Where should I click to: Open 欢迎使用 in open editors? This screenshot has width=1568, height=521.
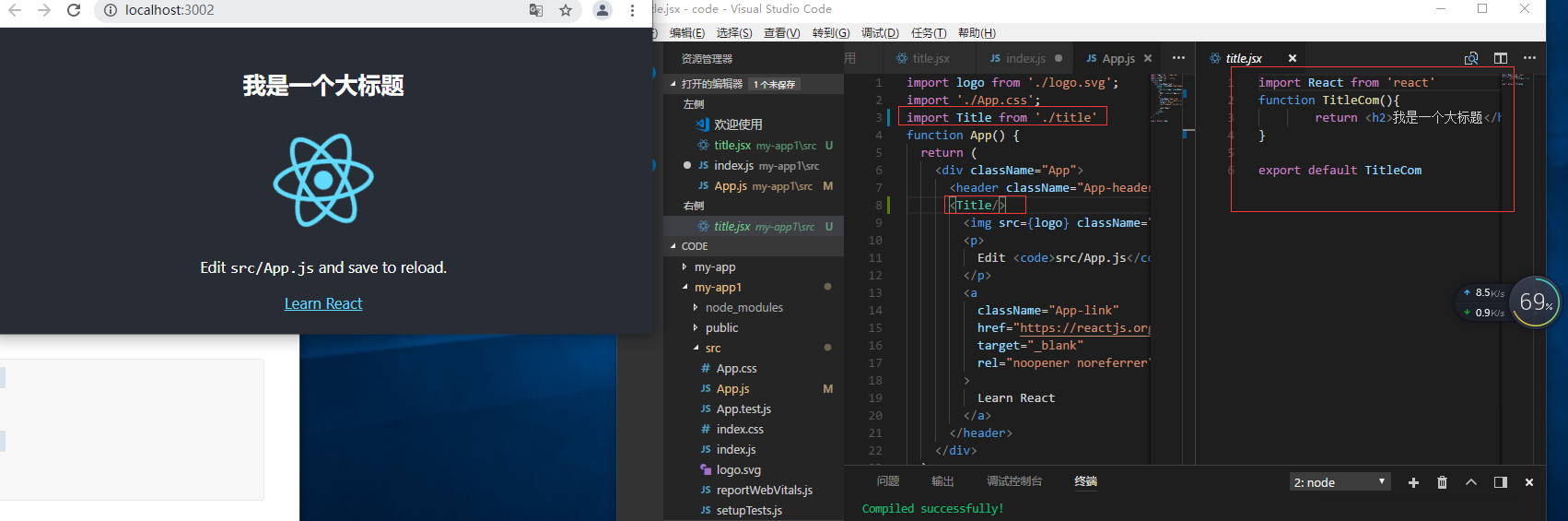pyautogui.click(x=754, y=124)
